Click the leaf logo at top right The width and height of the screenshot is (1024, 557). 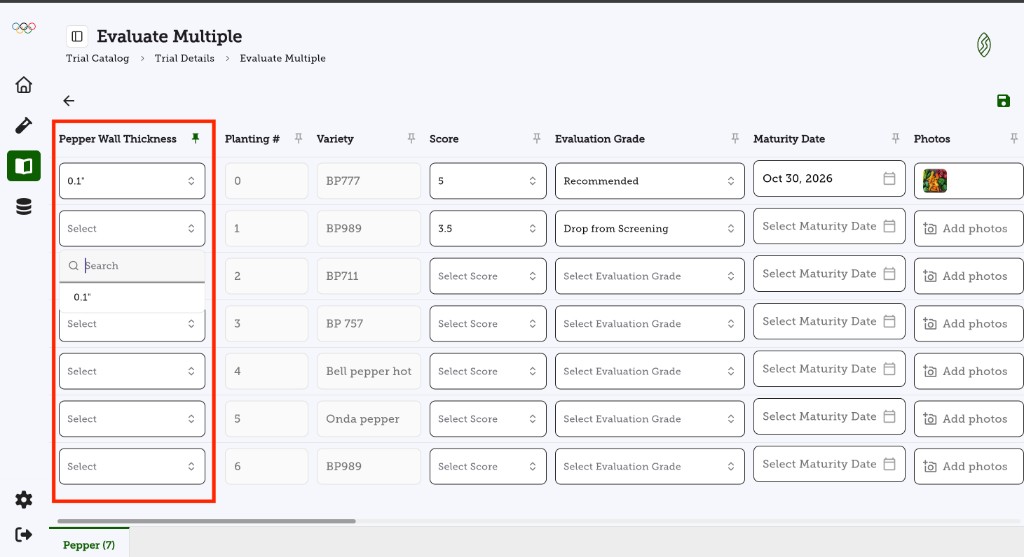coord(984,44)
